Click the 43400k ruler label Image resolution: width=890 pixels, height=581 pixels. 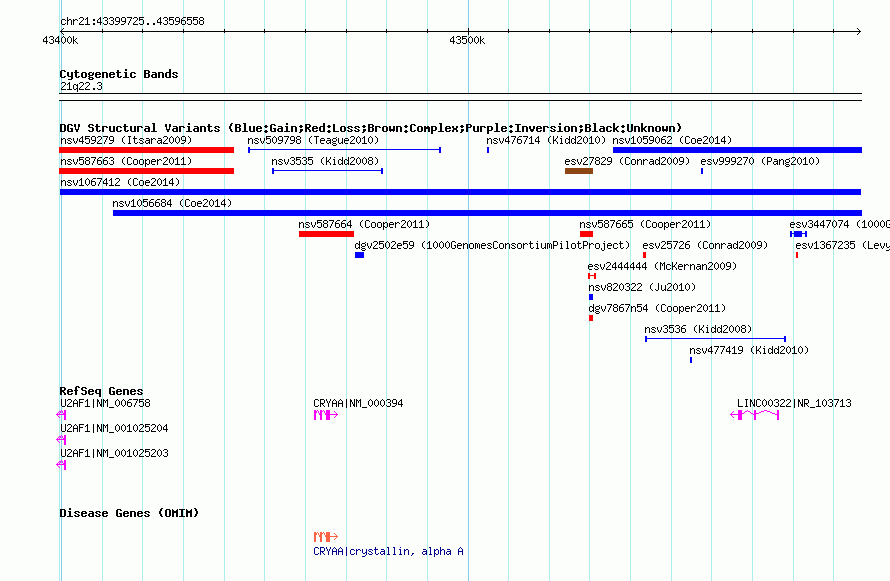pos(60,40)
